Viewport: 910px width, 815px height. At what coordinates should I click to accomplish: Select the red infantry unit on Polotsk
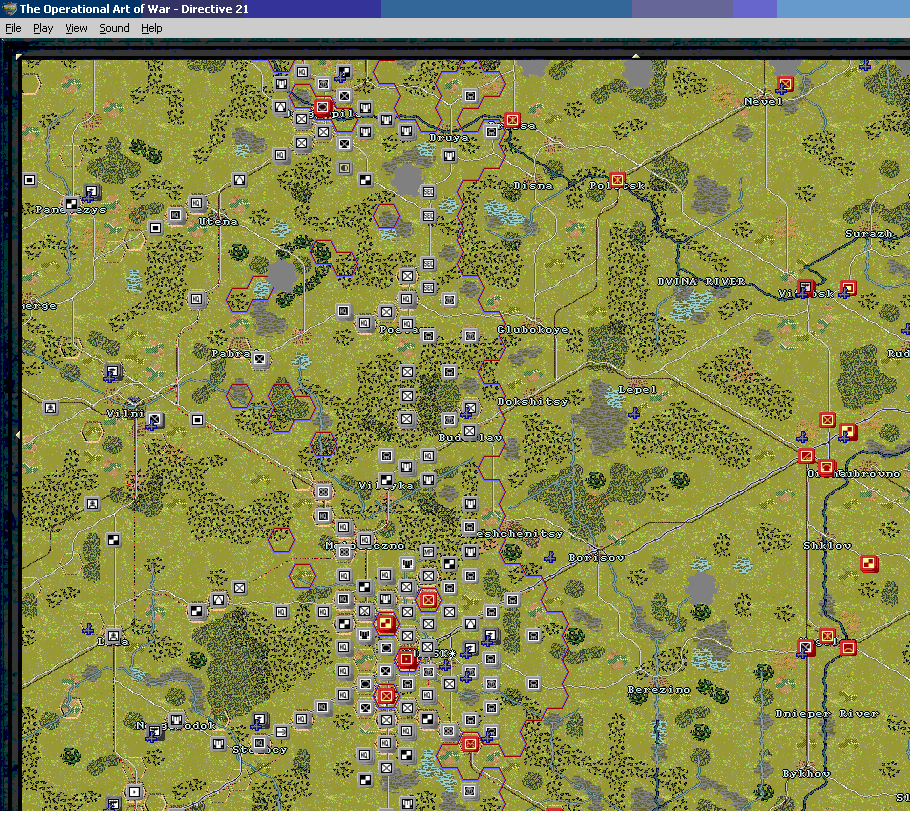[x=618, y=180]
